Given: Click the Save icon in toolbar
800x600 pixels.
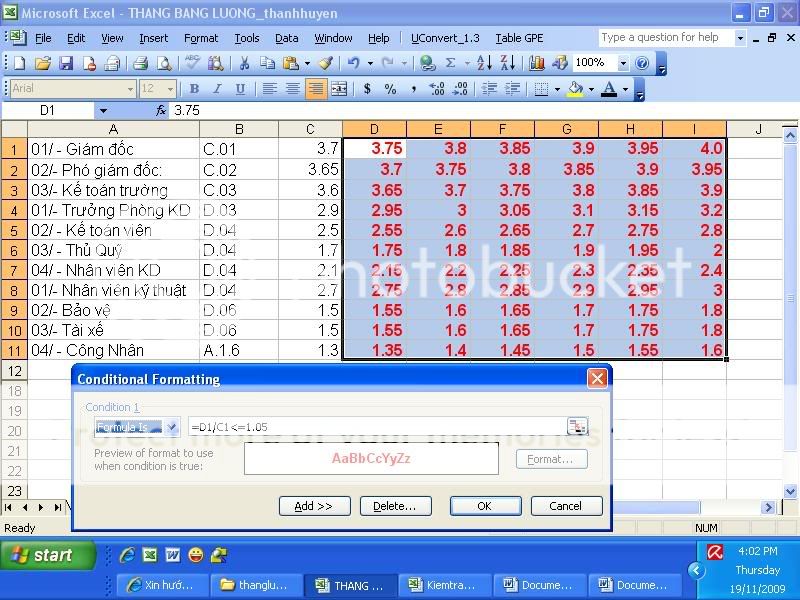Looking at the screenshot, I should pos(66,63).
